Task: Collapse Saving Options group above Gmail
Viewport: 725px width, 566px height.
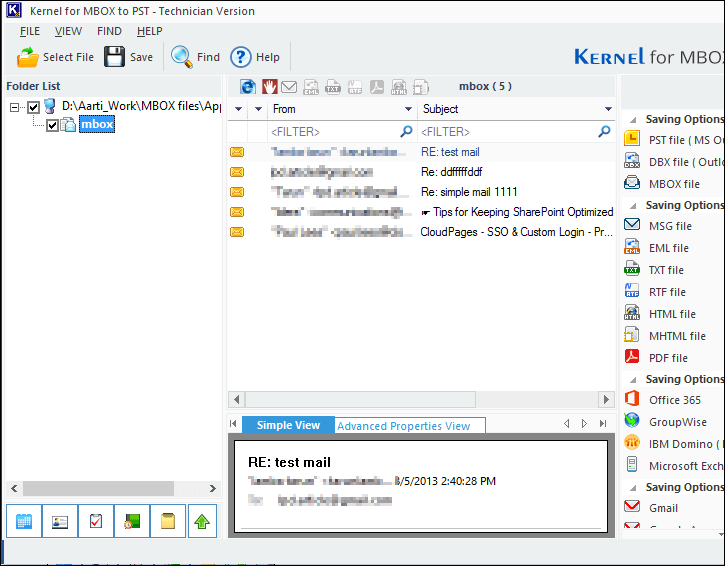Action: [x=633, y=488]
